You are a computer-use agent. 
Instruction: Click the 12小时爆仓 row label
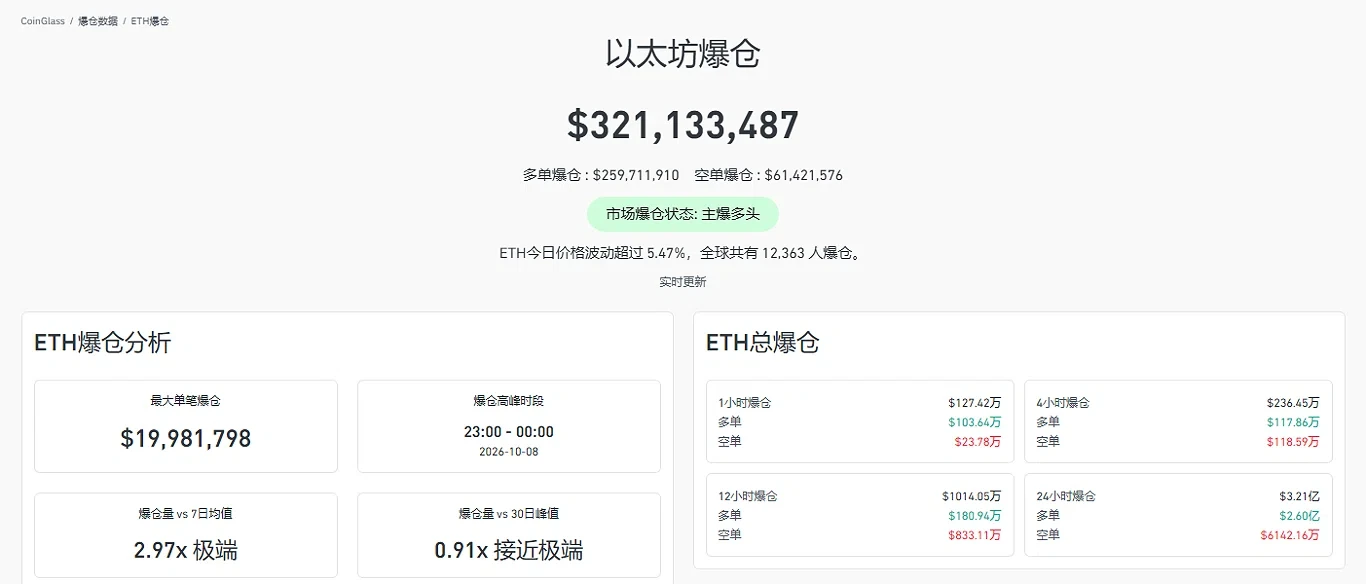[748, 496]
